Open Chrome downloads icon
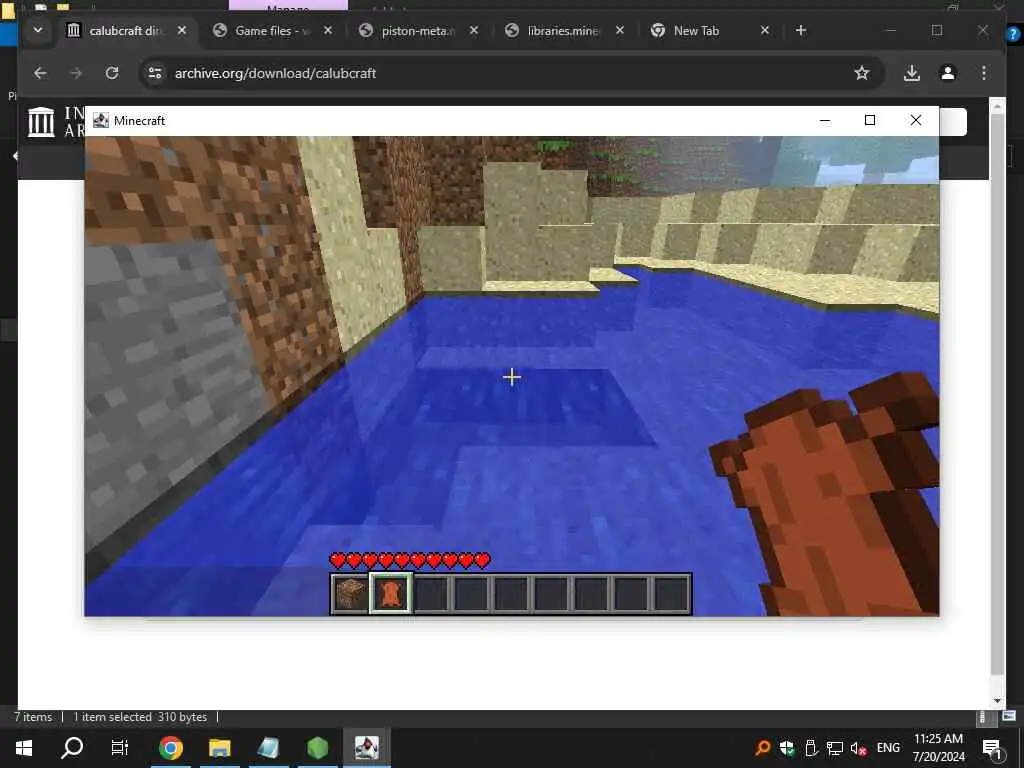 912,73
